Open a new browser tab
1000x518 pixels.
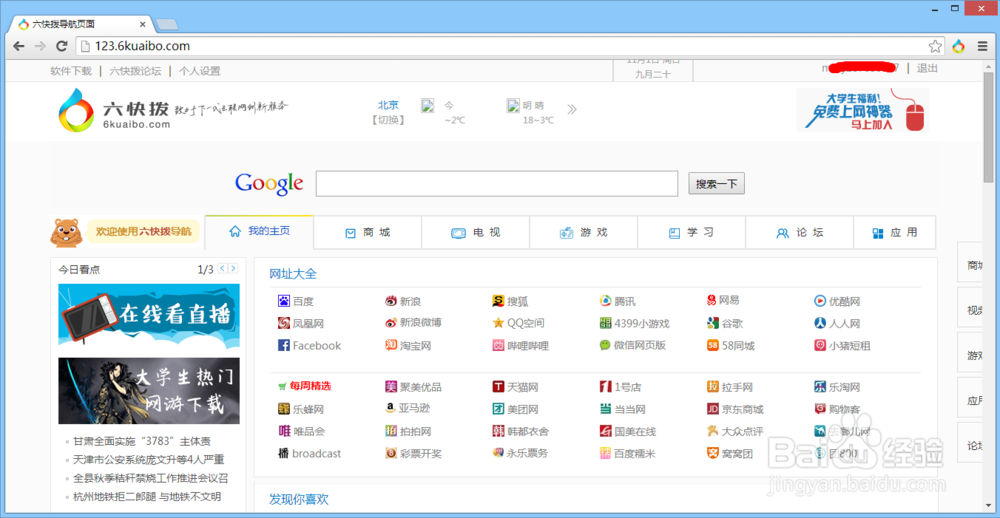click(167, 24)
